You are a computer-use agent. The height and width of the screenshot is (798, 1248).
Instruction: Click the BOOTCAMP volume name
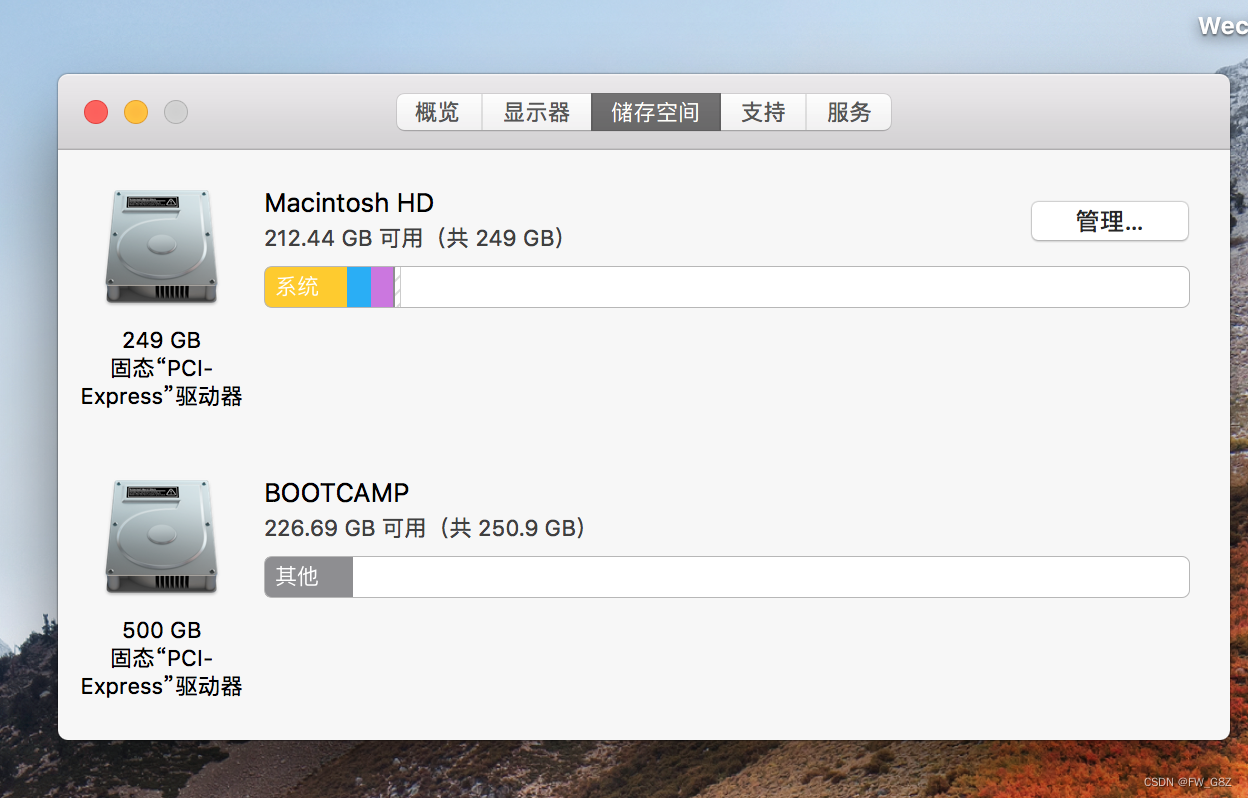point(337,493)
